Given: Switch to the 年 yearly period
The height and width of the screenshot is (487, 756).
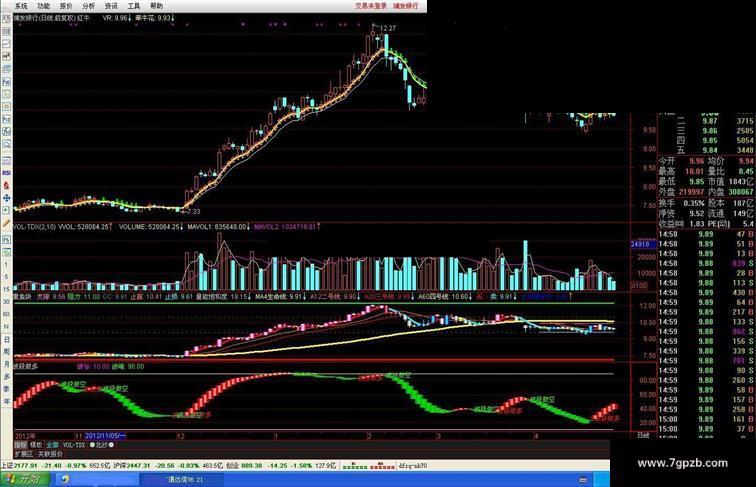Looking at the screenshot, I should pos(6,401).
